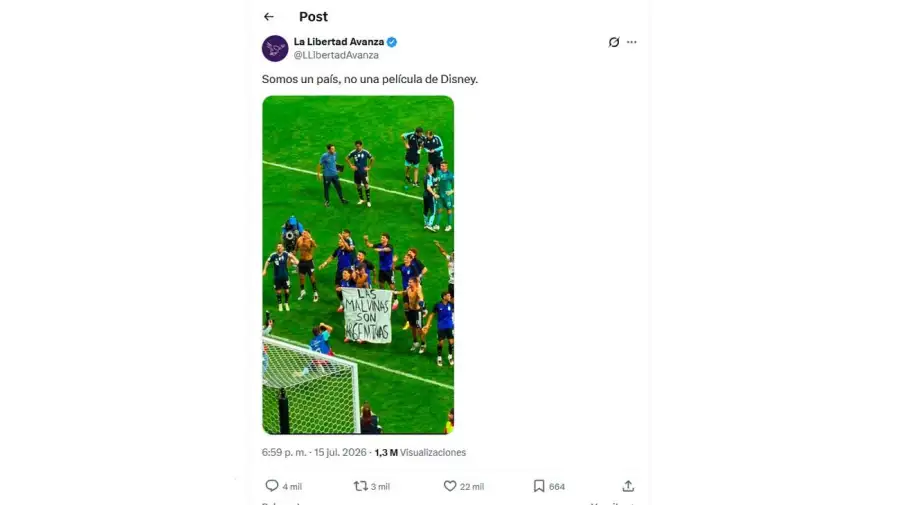Click the blue verified badge

click(392, 42)
